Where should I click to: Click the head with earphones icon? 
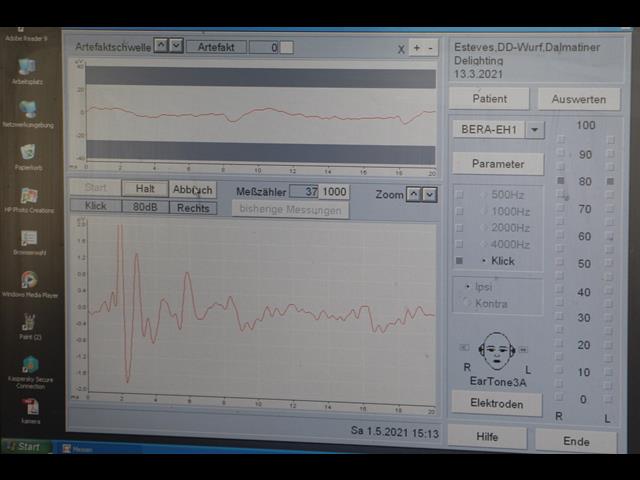496,352
